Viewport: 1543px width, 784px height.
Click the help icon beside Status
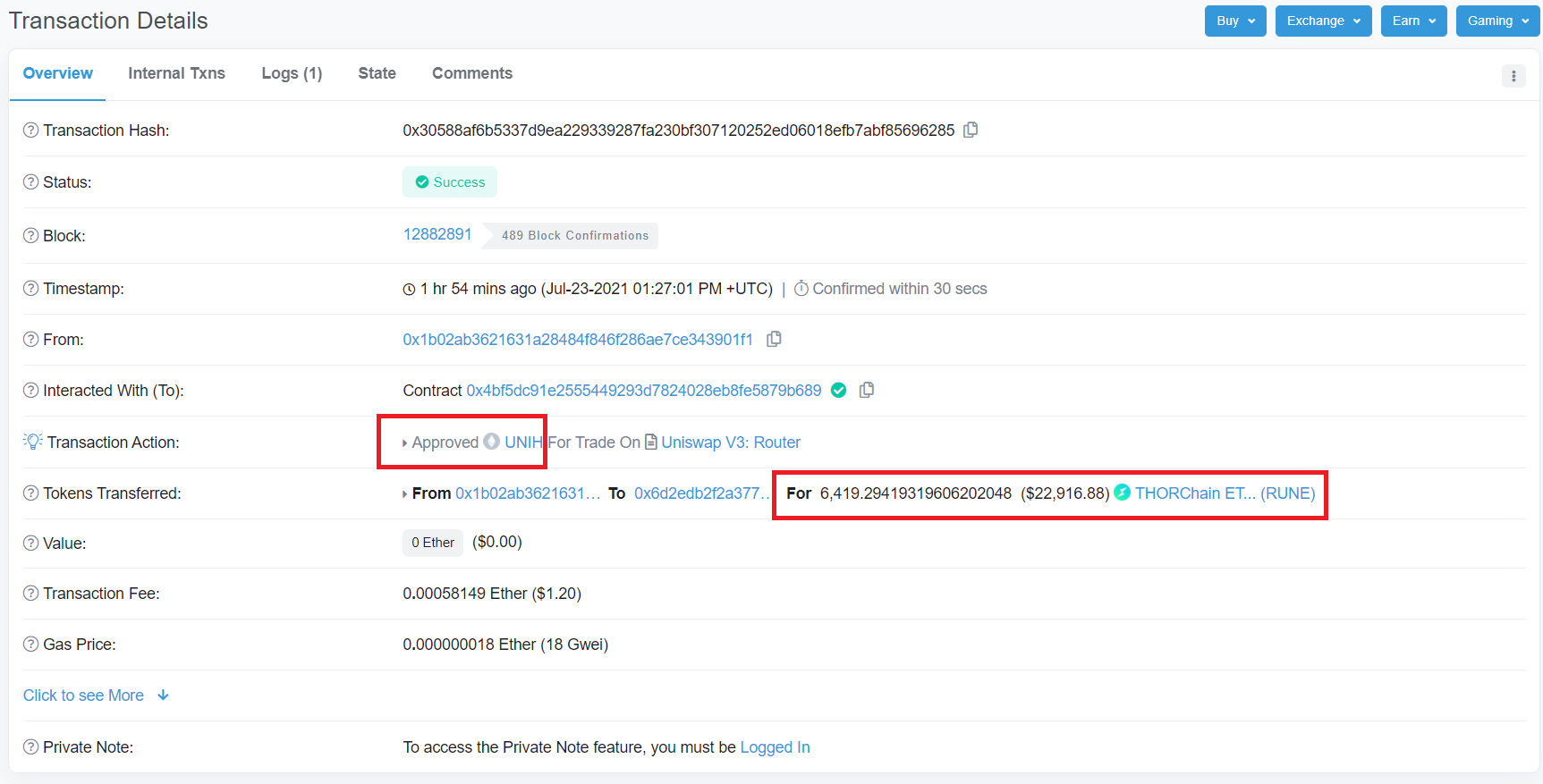pyautogui.click(x=31, y=182)
